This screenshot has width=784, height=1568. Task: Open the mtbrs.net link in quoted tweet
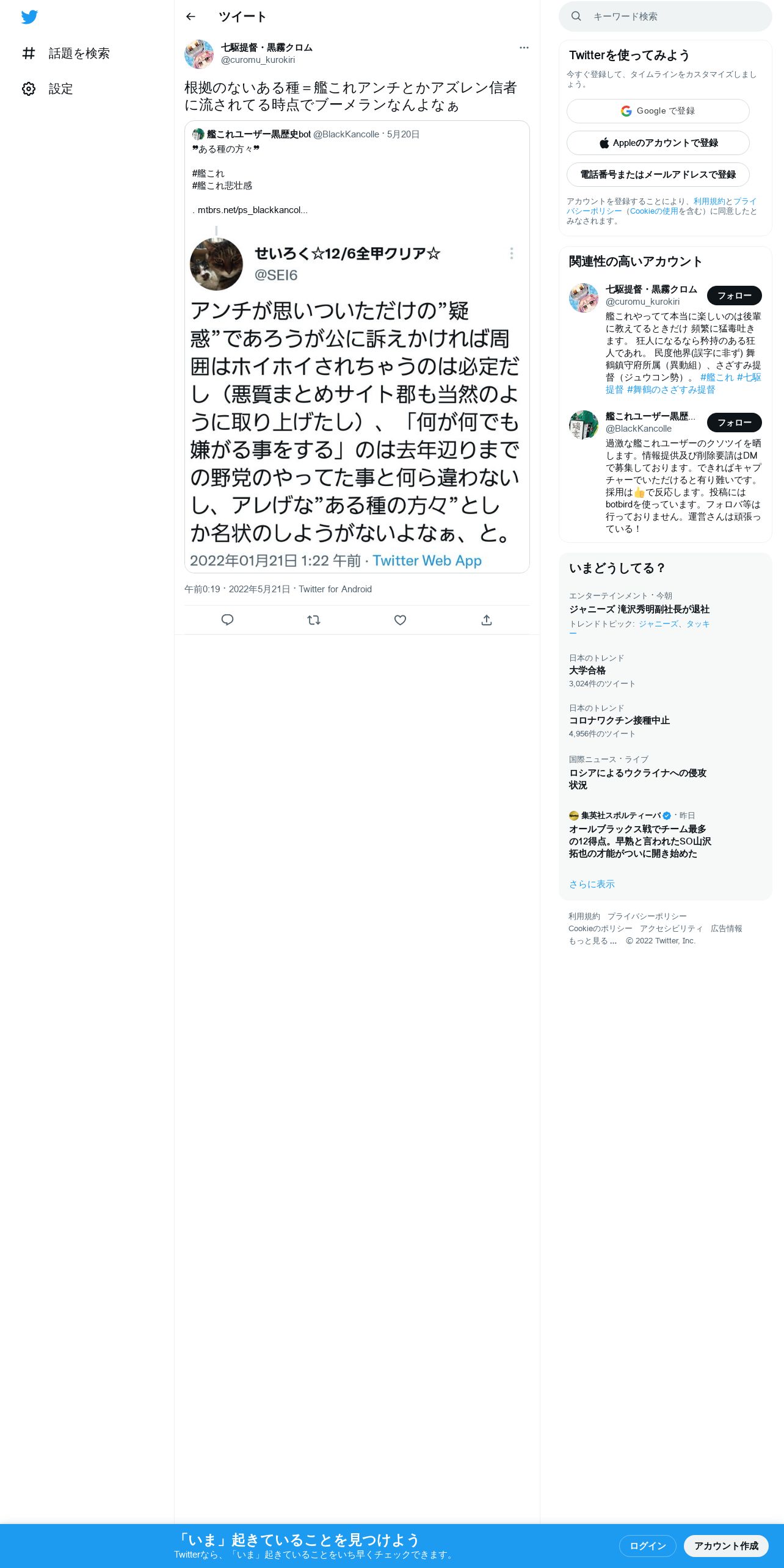coord(252,210)
